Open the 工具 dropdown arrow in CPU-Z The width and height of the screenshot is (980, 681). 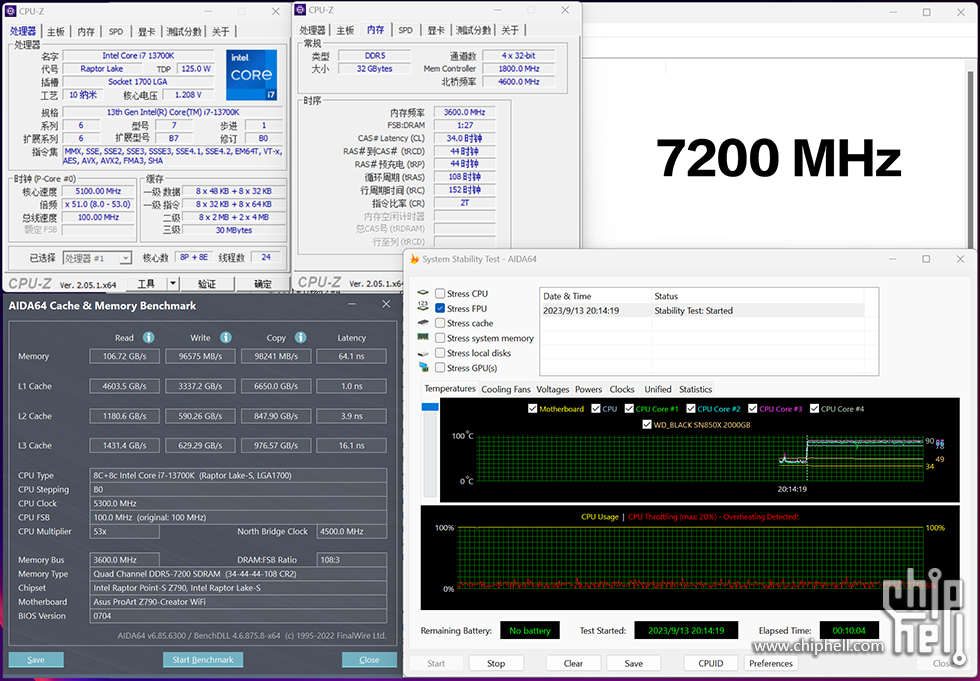pos(173,284)
